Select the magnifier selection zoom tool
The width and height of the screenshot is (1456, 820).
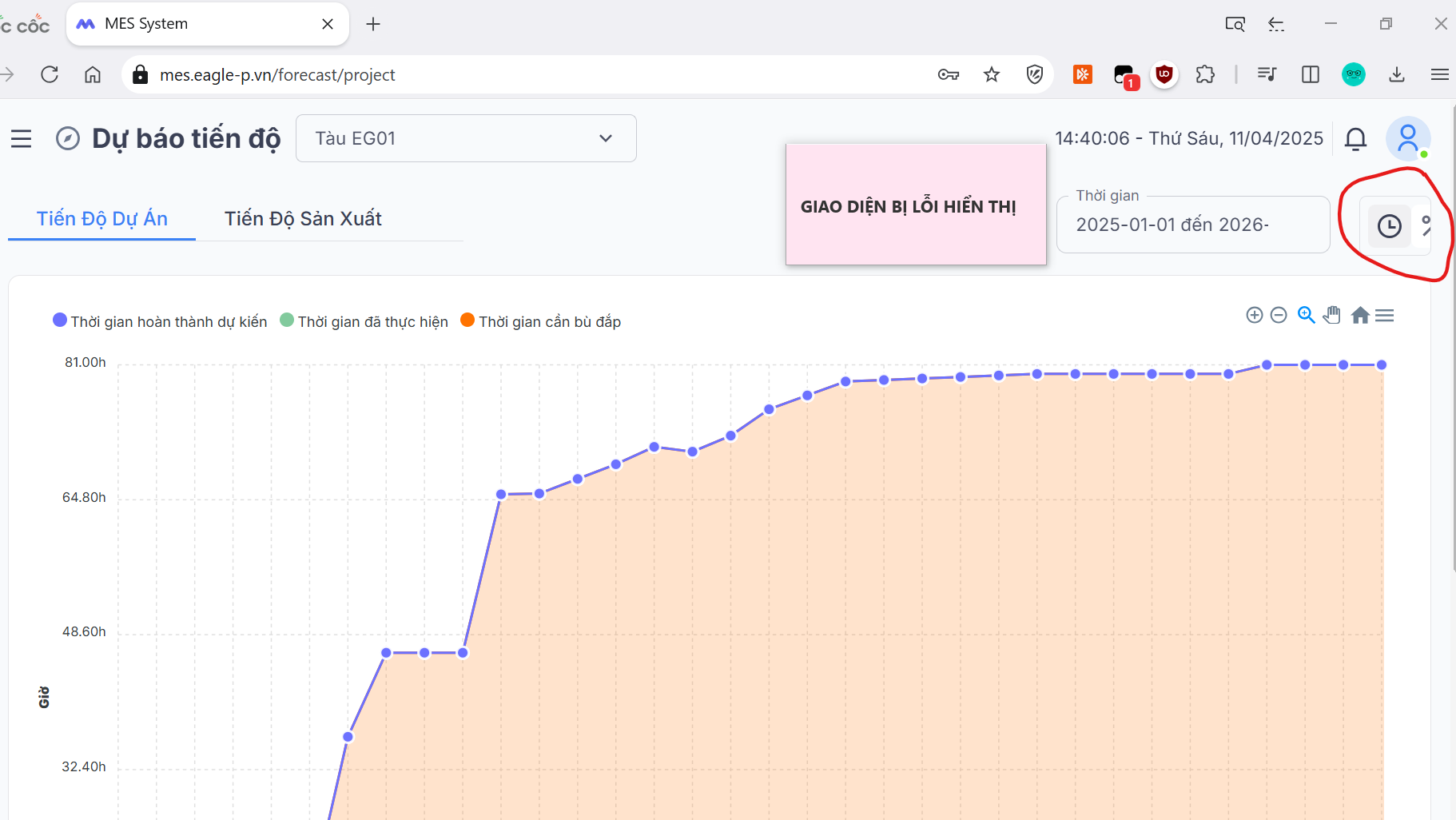pos(1306,315)
